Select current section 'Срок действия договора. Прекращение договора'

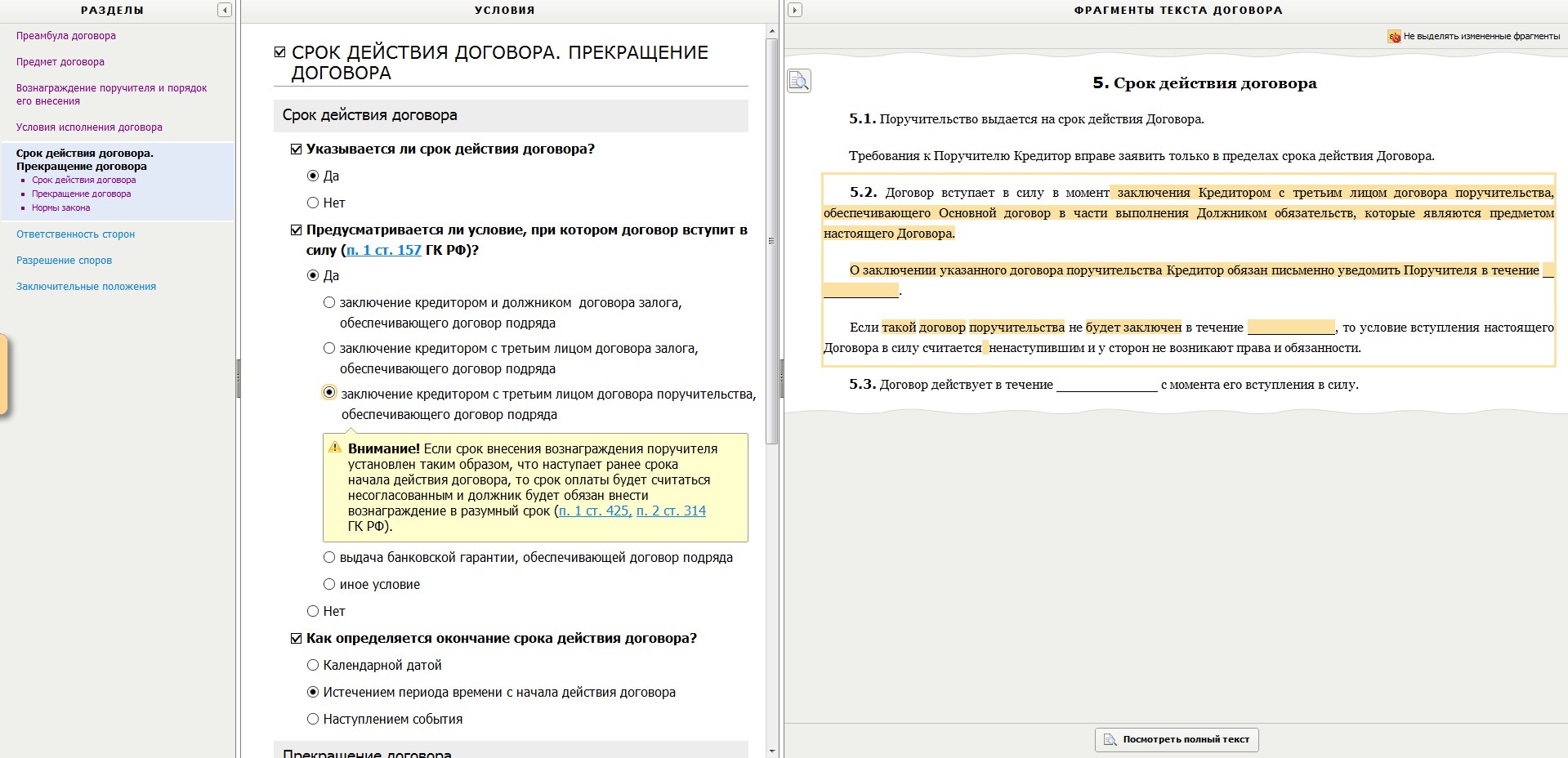pyautogui.click(x=85, y=159)
